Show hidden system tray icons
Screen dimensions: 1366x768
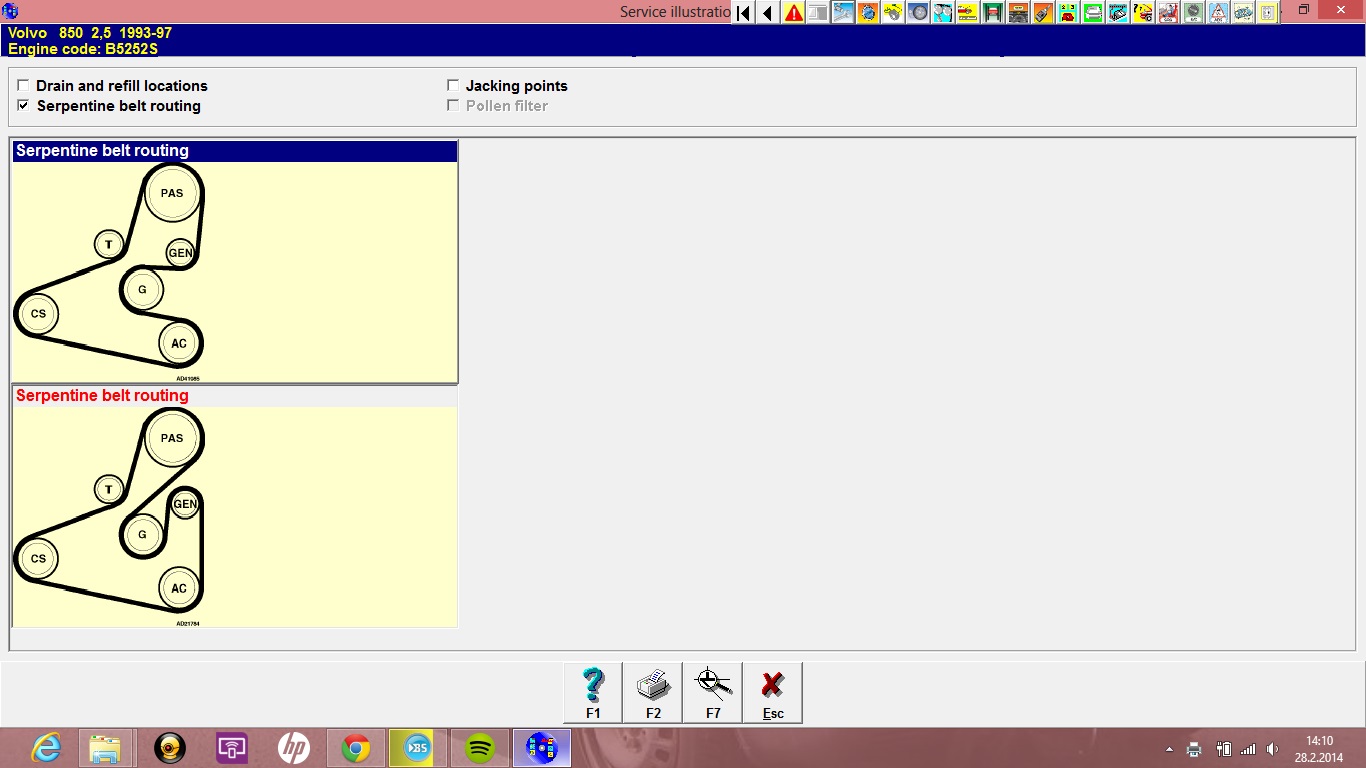[1169, 748]
